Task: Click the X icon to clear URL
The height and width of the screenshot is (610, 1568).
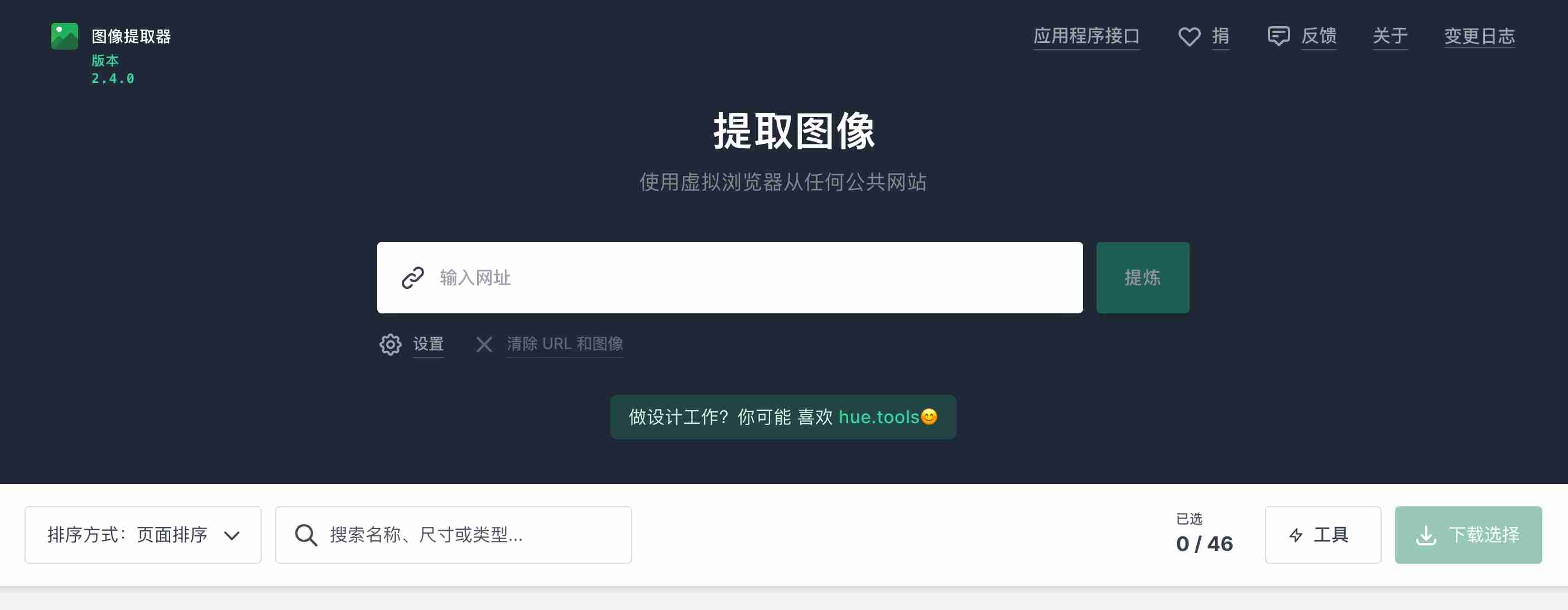Action: point(484,345)
